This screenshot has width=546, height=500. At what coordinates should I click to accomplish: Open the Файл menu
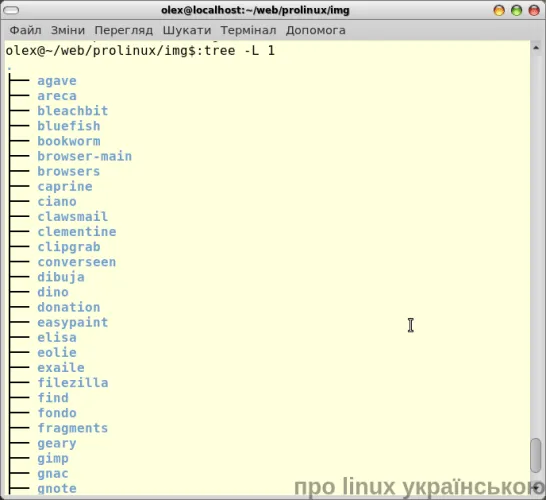click(x=25, y=30)
